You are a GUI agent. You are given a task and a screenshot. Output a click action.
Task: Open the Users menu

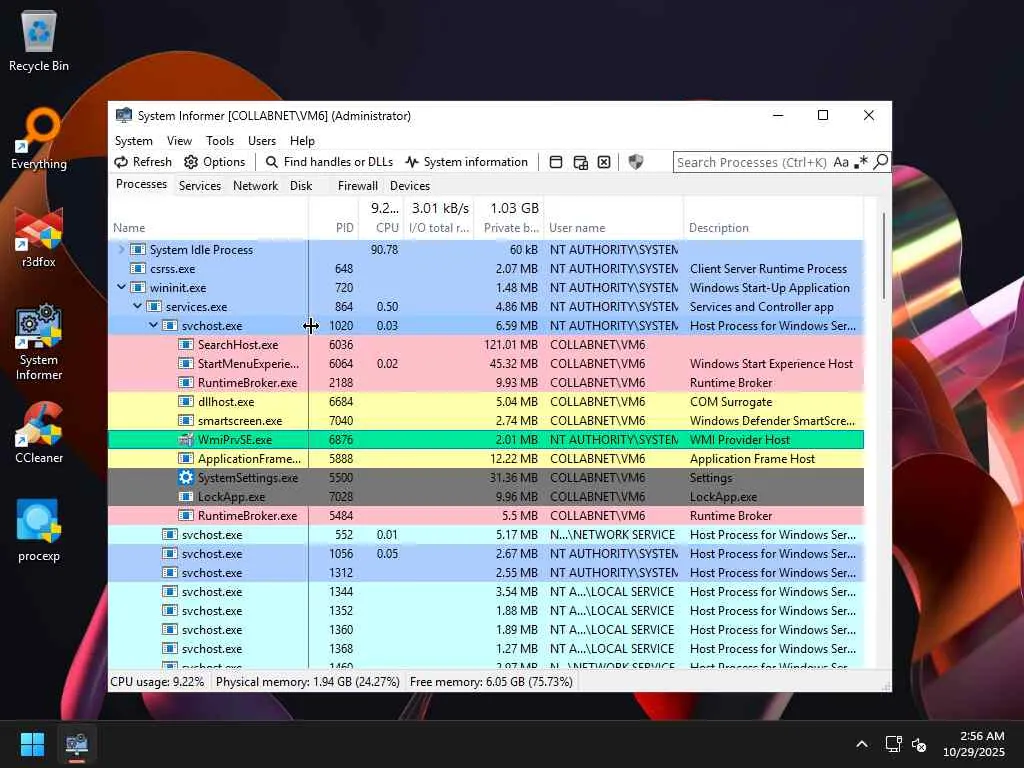(x=261, y=141)
